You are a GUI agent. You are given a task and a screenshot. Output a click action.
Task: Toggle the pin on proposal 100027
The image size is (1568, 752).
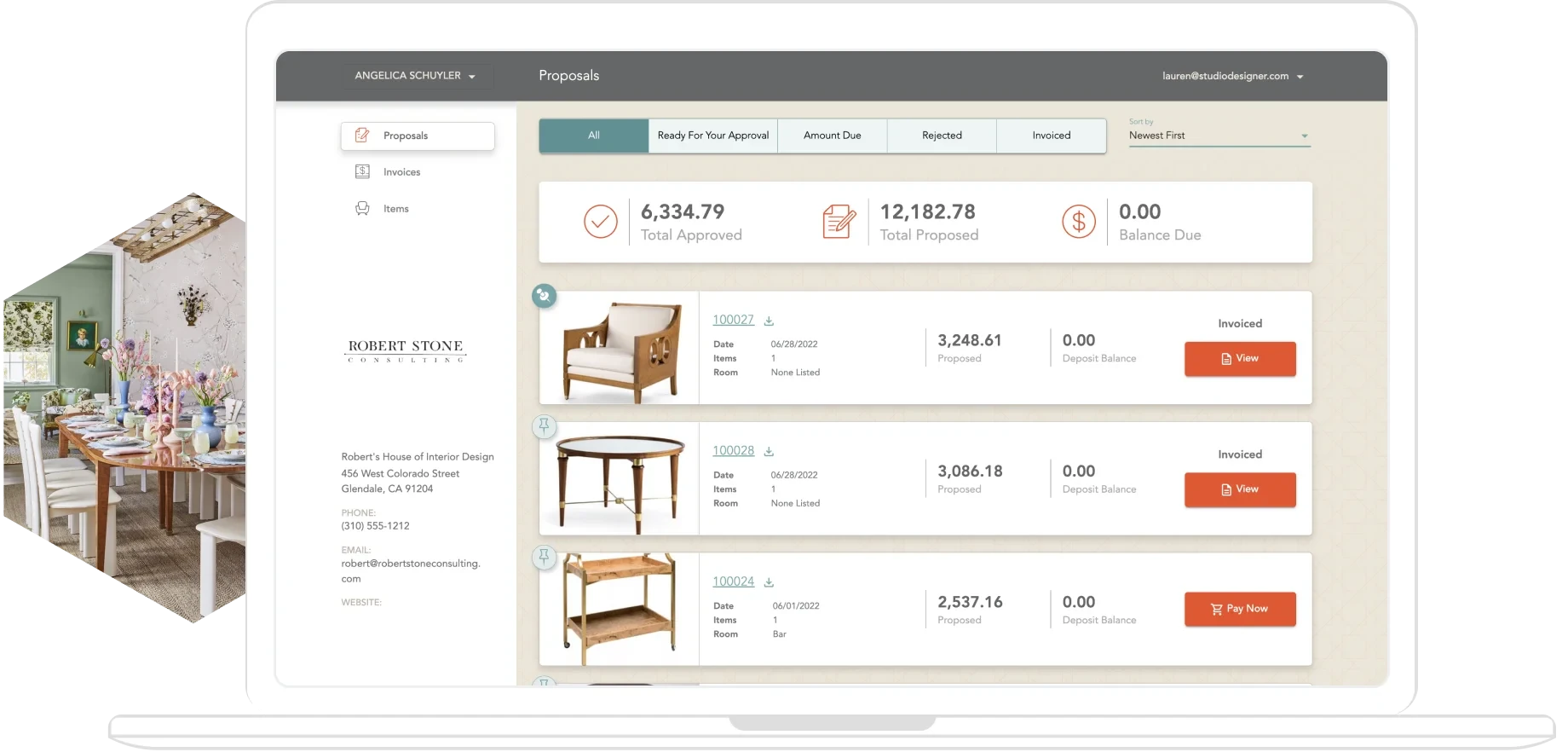tap(544, 296)
